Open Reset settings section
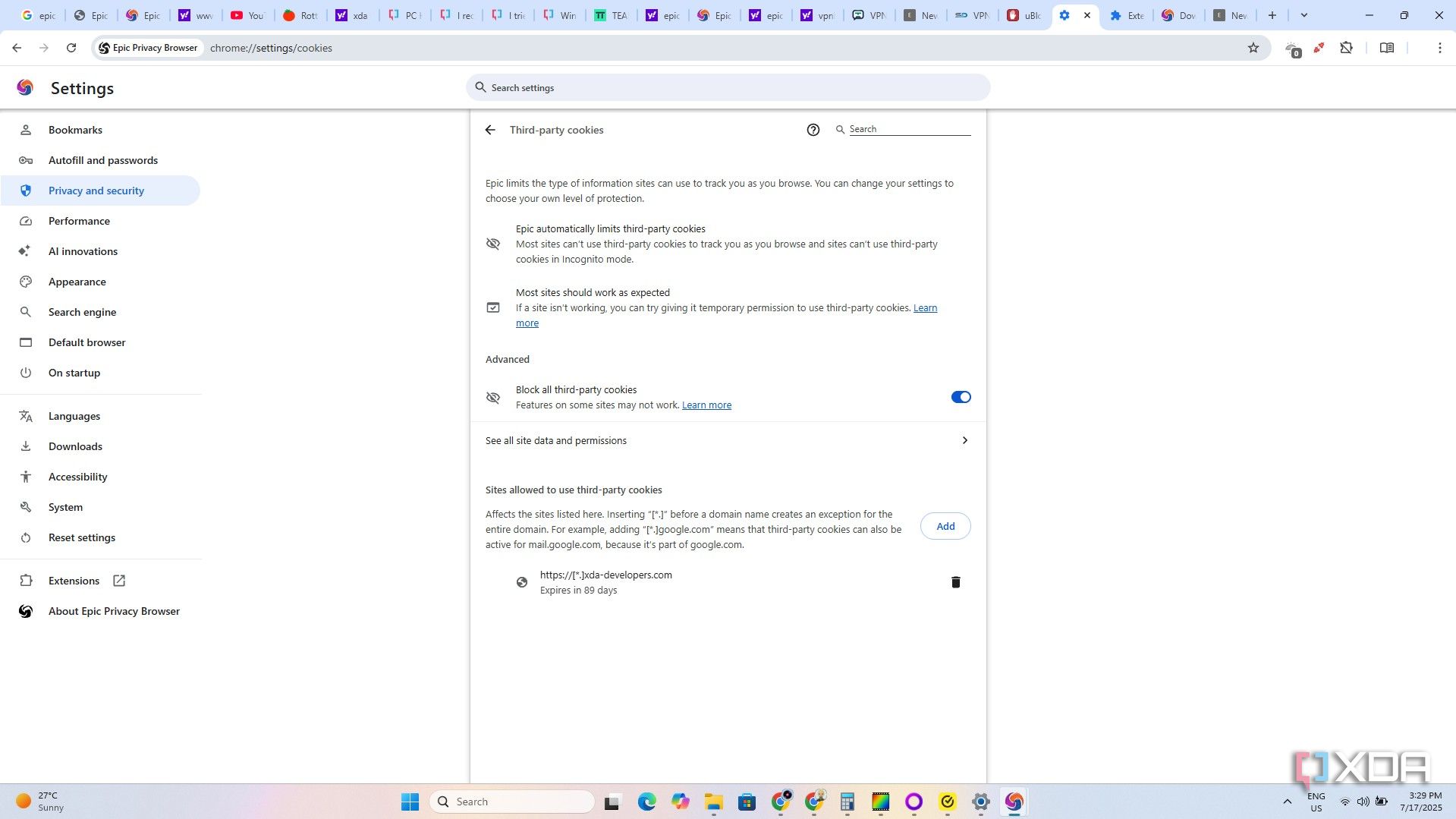The image size is (1456, 819). click(100, 537)
